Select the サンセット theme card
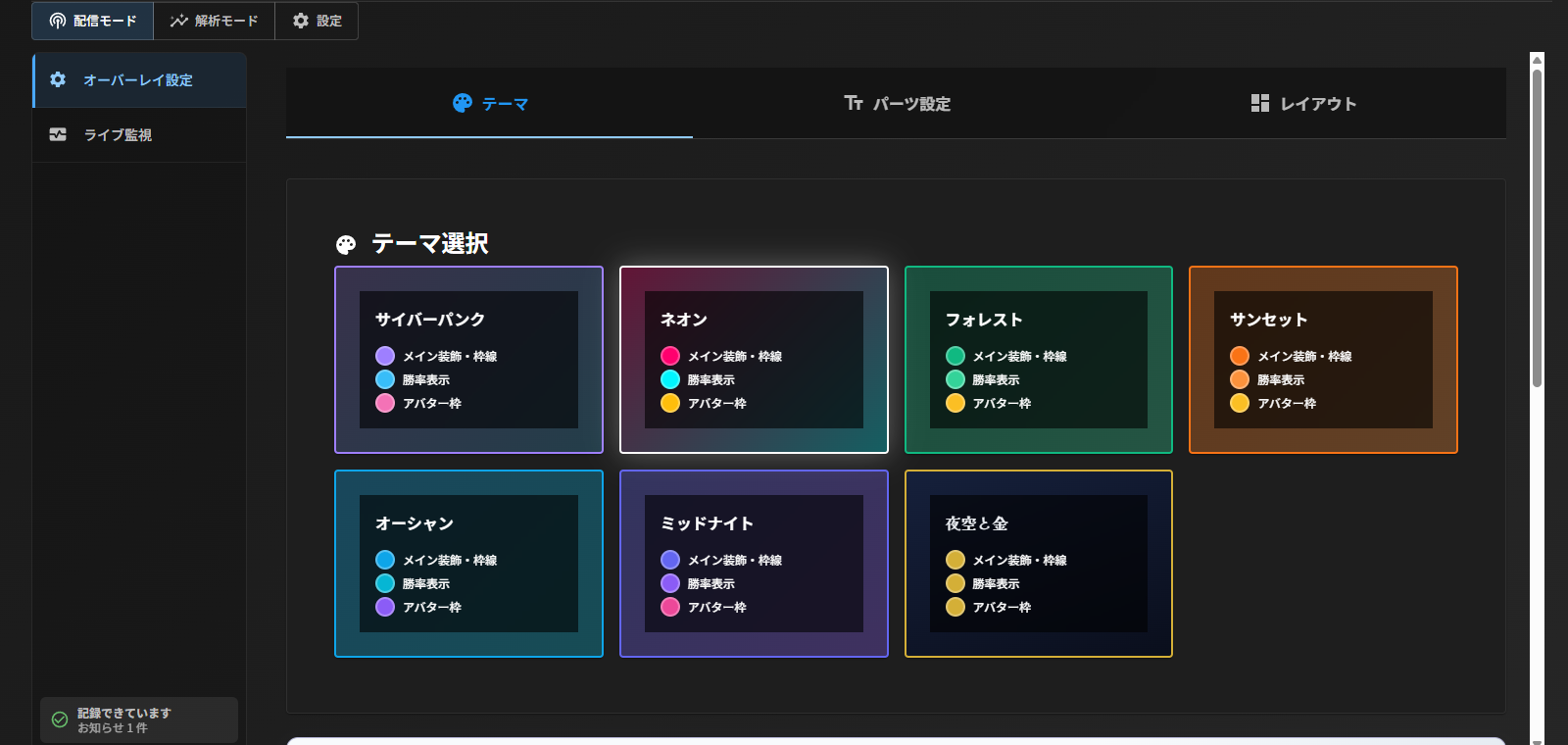1568x745 pixels. pyautogui.click(x=1323, y=360)
